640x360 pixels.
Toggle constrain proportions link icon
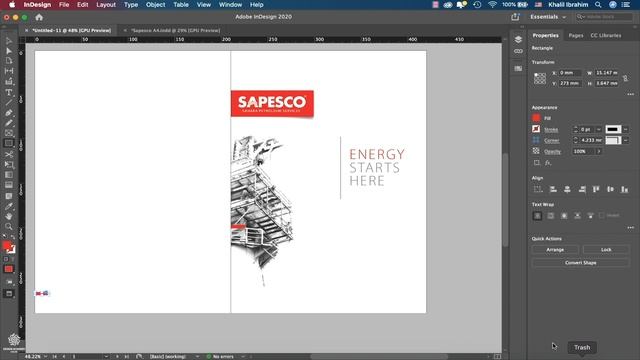[625, 78]
